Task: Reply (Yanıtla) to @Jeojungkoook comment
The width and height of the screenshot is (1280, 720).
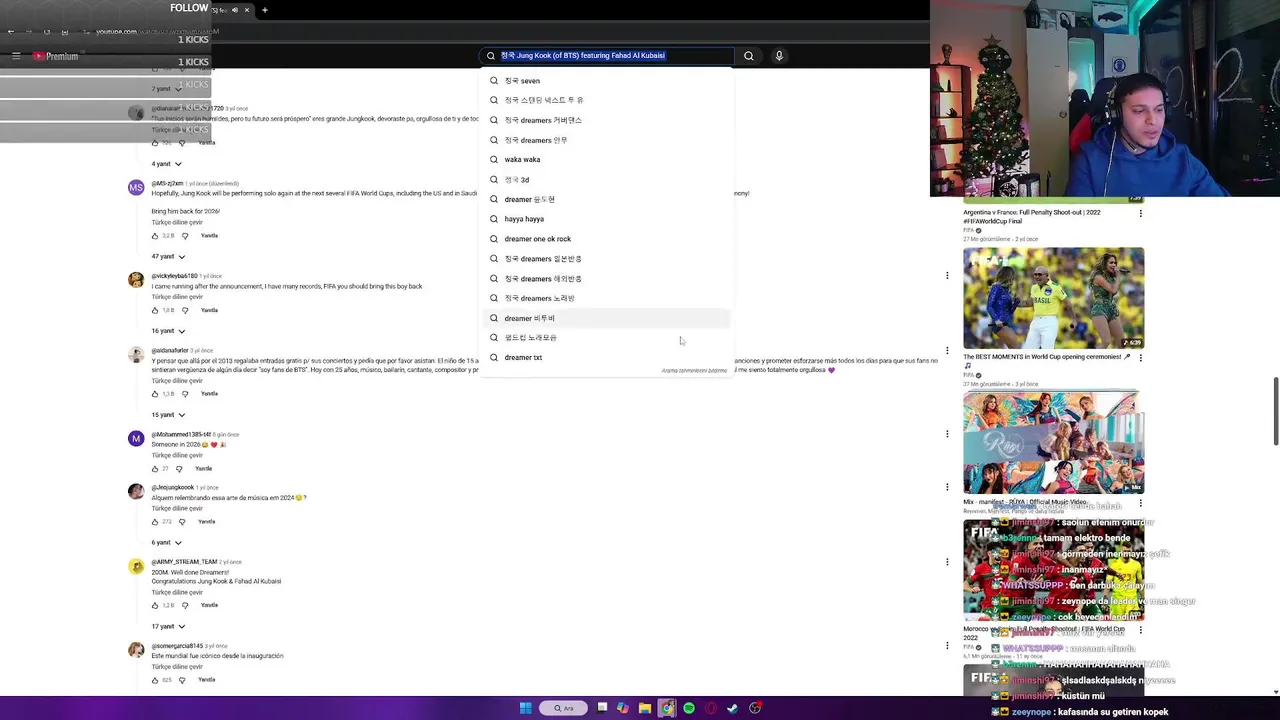Action: 207,522
